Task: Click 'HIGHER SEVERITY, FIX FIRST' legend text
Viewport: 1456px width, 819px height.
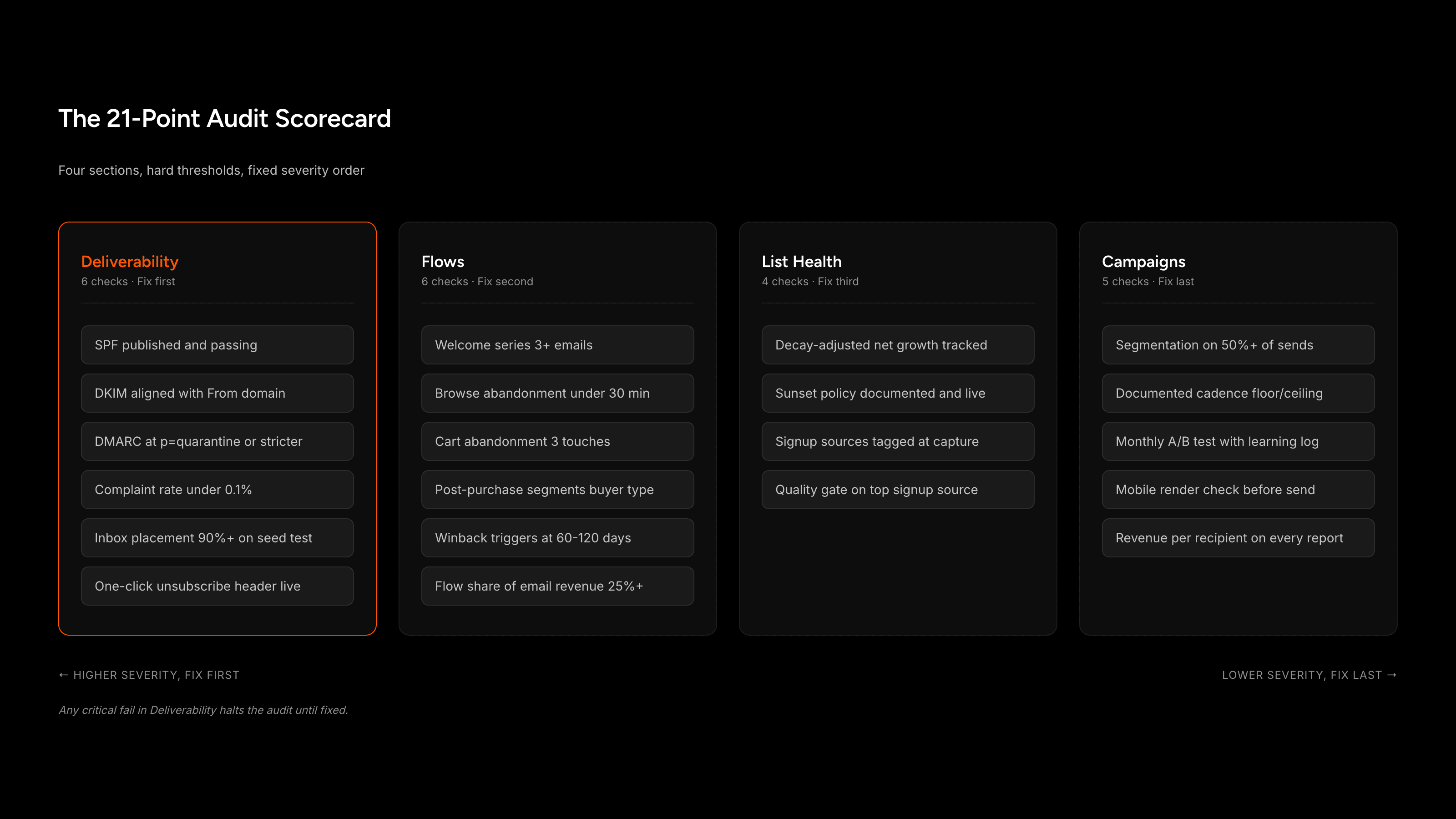Action: [x=157, y=675]
